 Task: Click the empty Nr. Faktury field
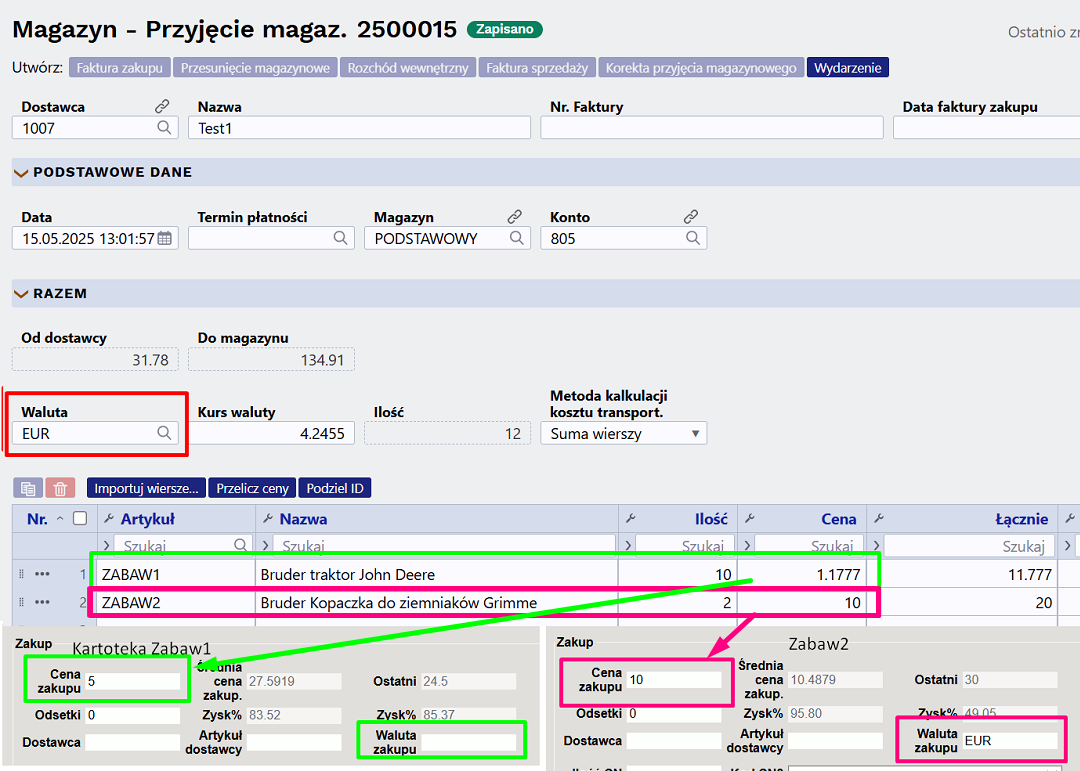pos(712,127)
